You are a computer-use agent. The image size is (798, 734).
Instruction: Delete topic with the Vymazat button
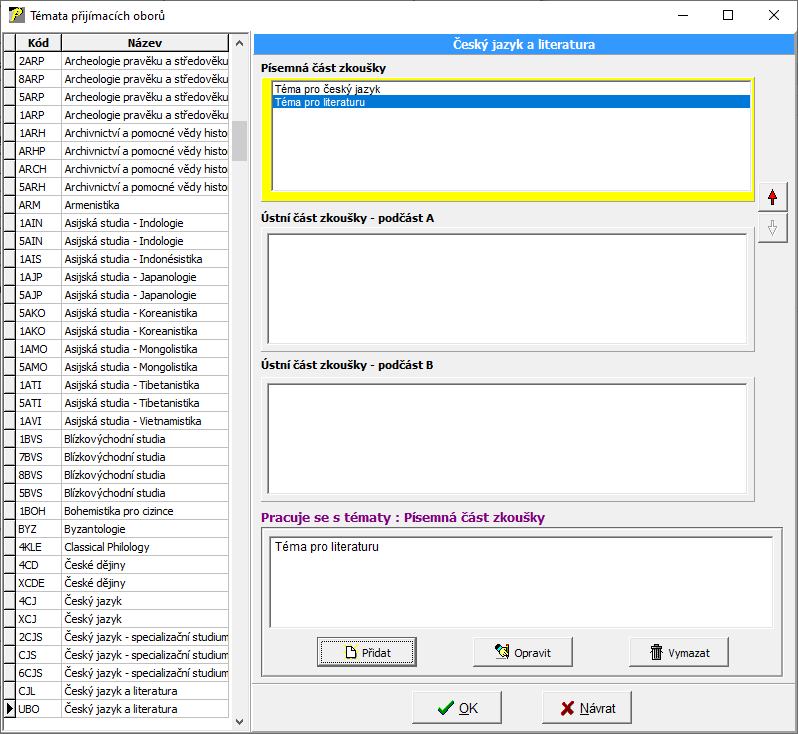678,652
